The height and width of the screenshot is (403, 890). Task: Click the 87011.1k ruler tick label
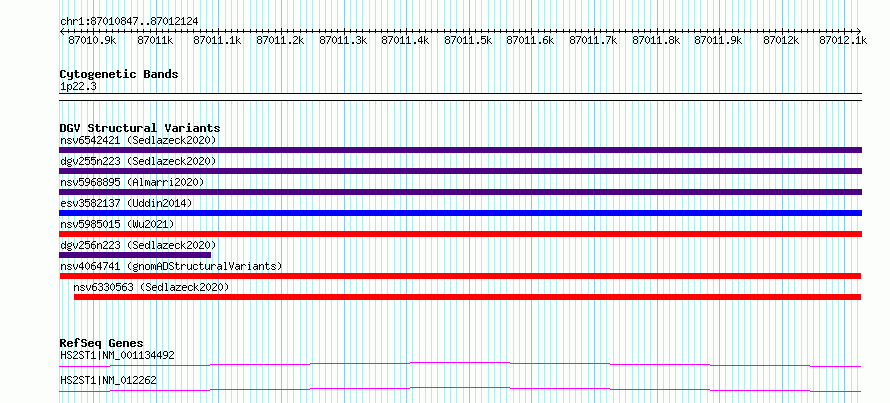(217, 40)
